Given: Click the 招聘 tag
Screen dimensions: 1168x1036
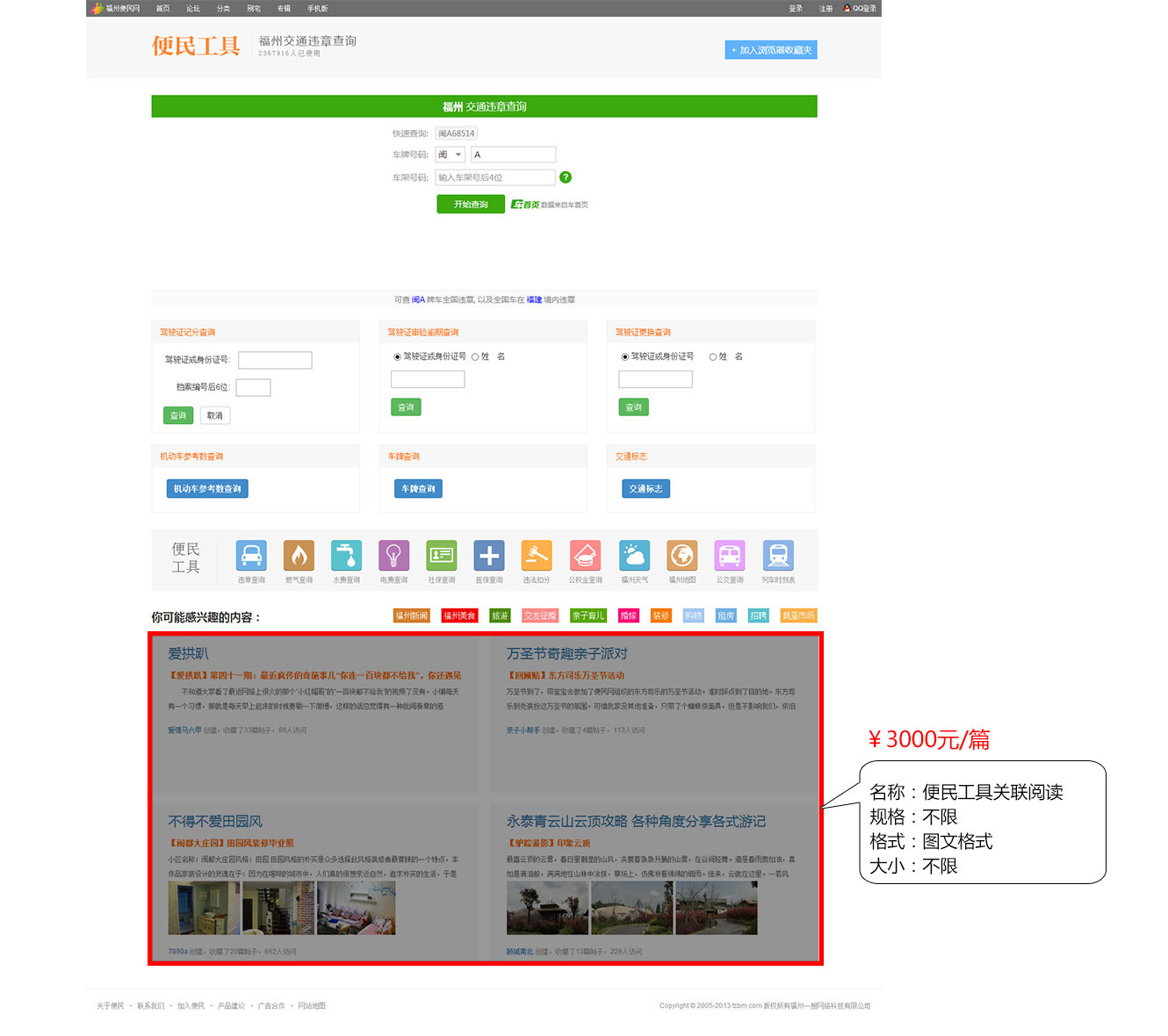Looking at the screenshot, I should [x=758, y=615].
